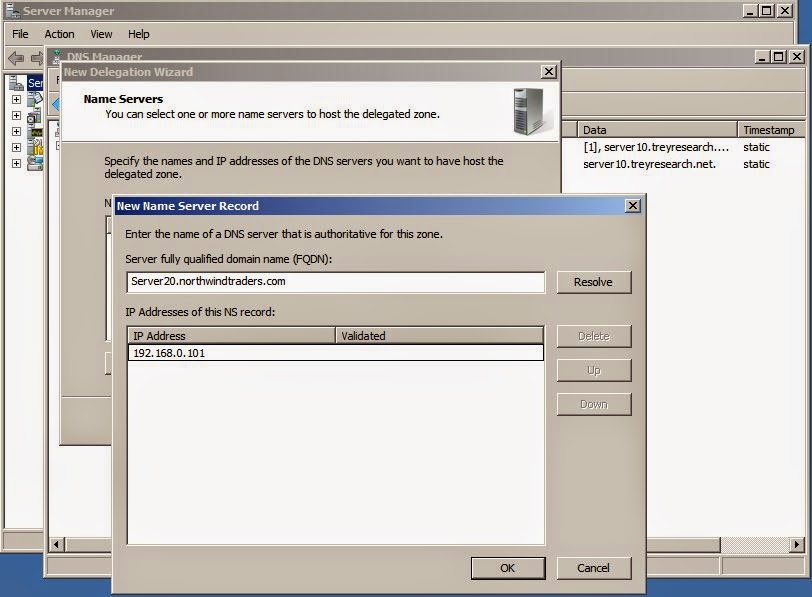Click the Server Manager title bar icon
Image resolution: width=812 pixels, height=597 pixels.
point(13,10)
